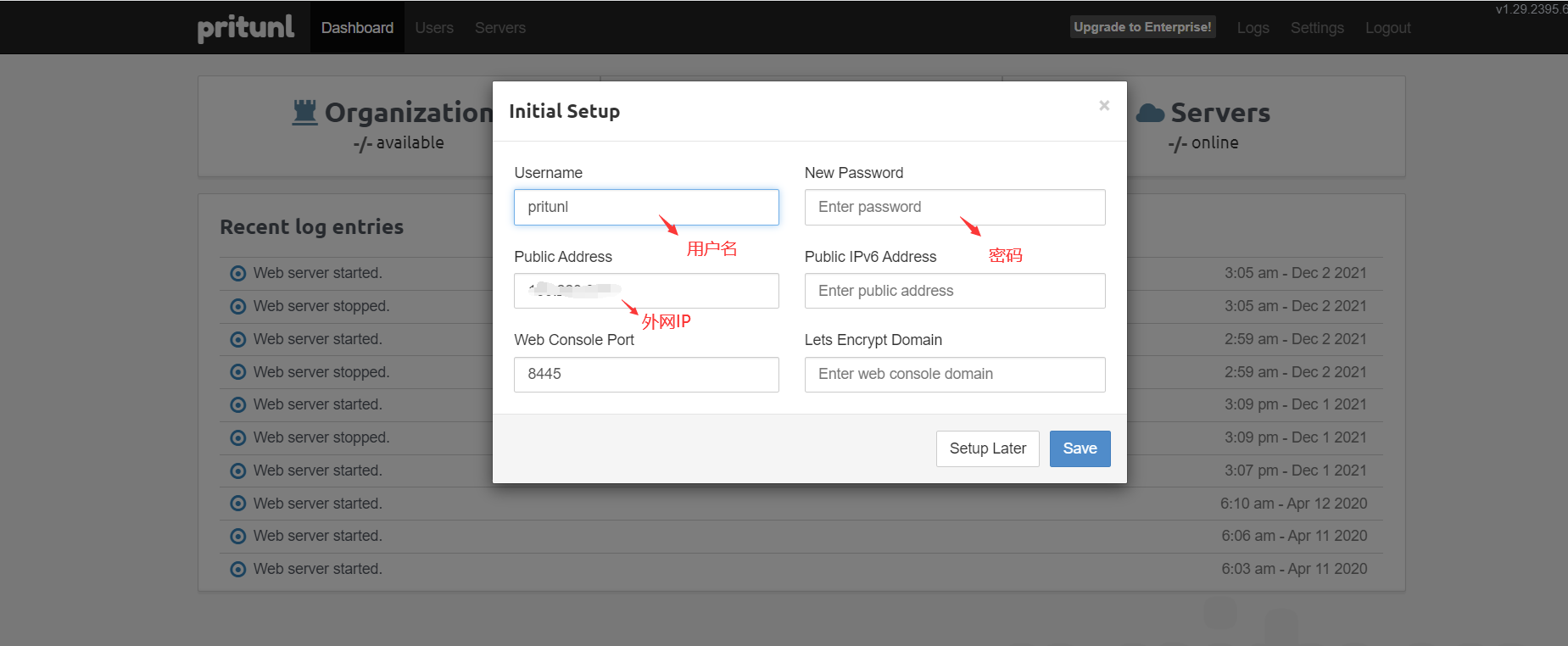The width and height of the screenshot is (1568, 646).
Task: Click the Recent log entries heading
Action: pyautogui.click(x=311, y=227)
